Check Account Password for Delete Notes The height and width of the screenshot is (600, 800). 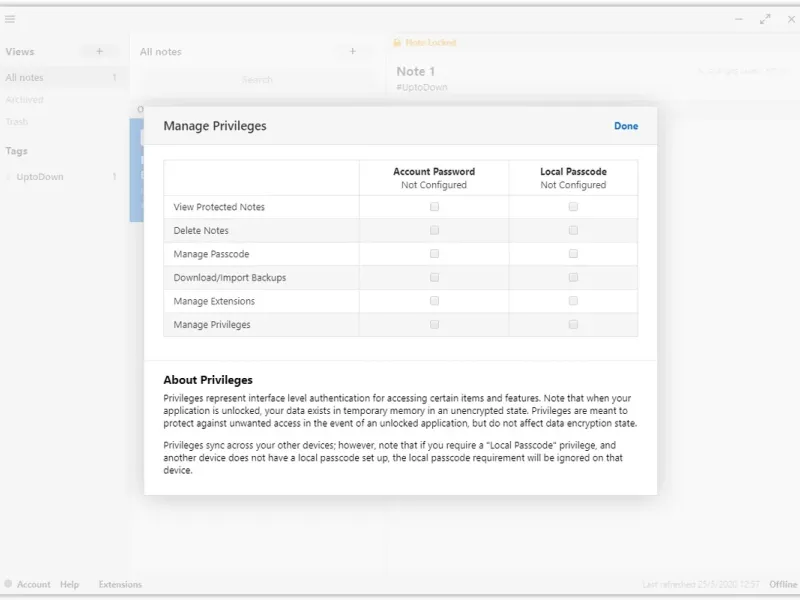coord(434,230)
